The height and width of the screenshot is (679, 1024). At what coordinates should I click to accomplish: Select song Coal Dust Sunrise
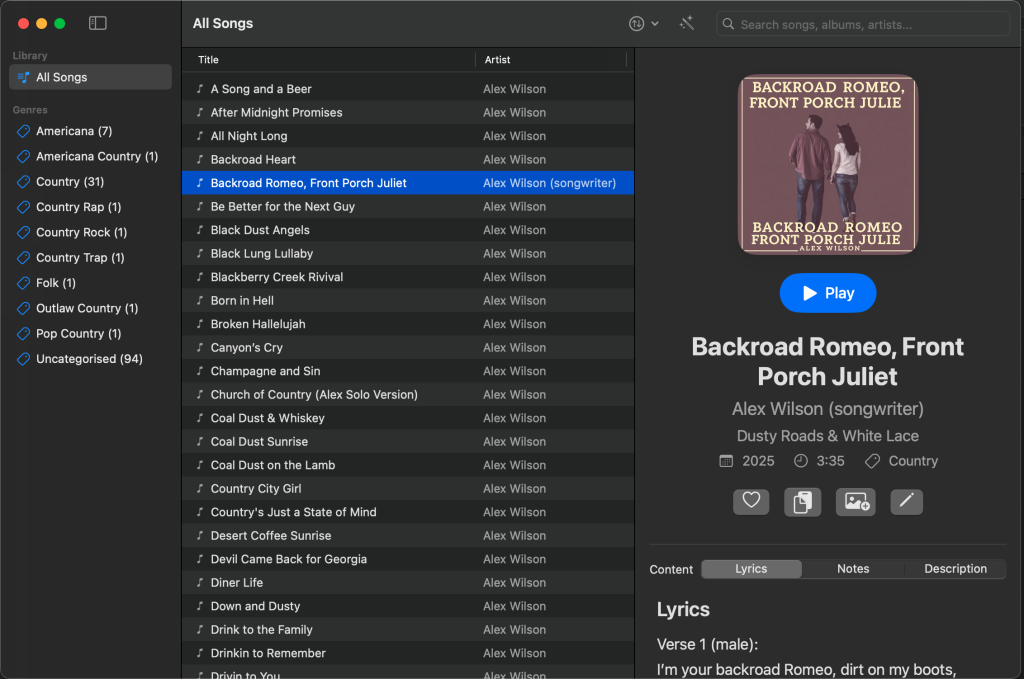click(x=408, y=441)
